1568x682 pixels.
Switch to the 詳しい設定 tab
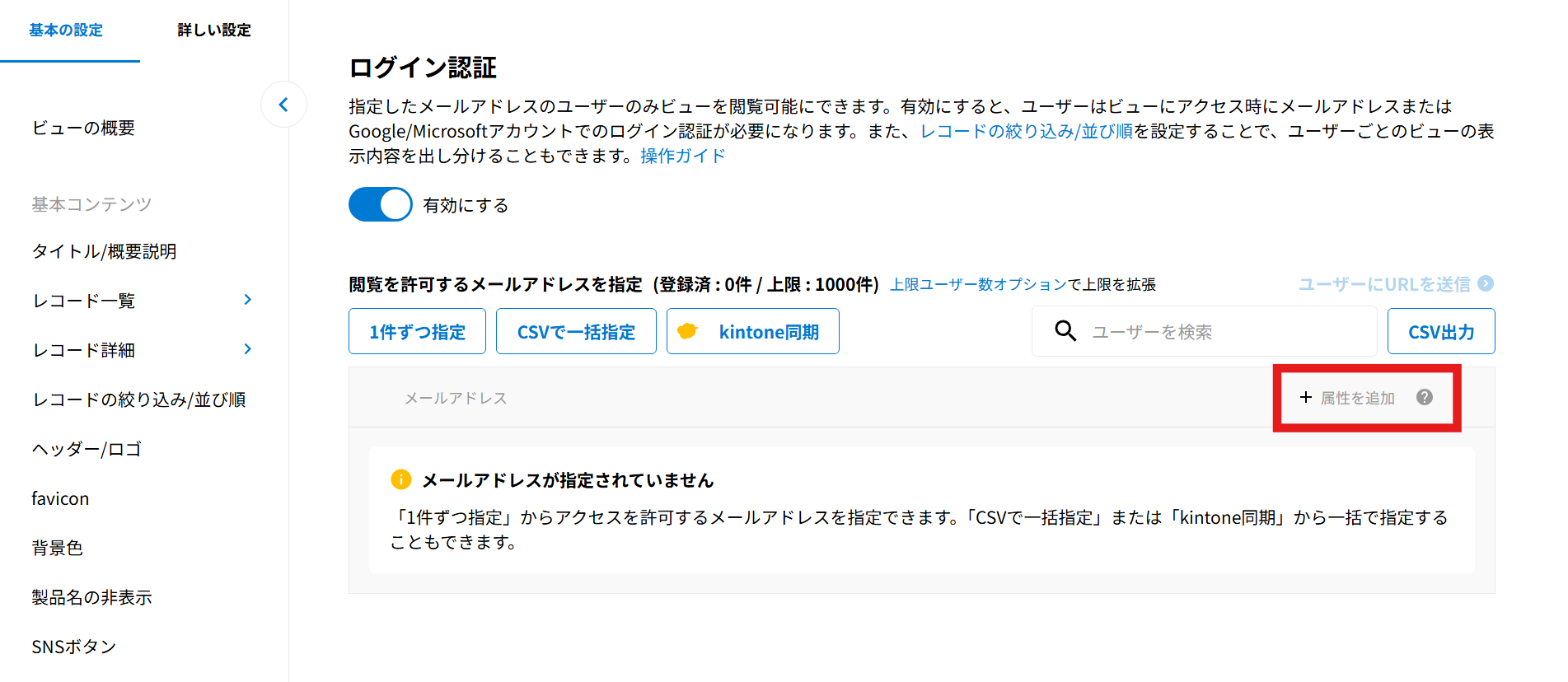point(213,30)
